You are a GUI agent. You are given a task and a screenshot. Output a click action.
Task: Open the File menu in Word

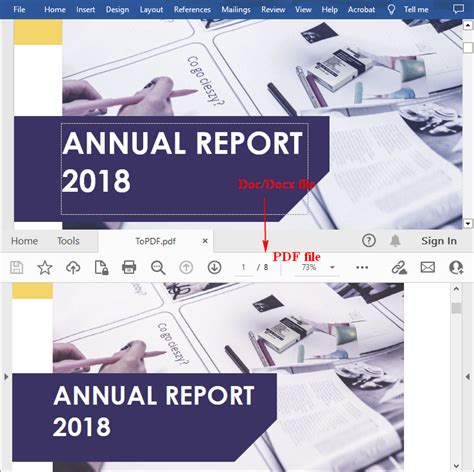point(19,9)
